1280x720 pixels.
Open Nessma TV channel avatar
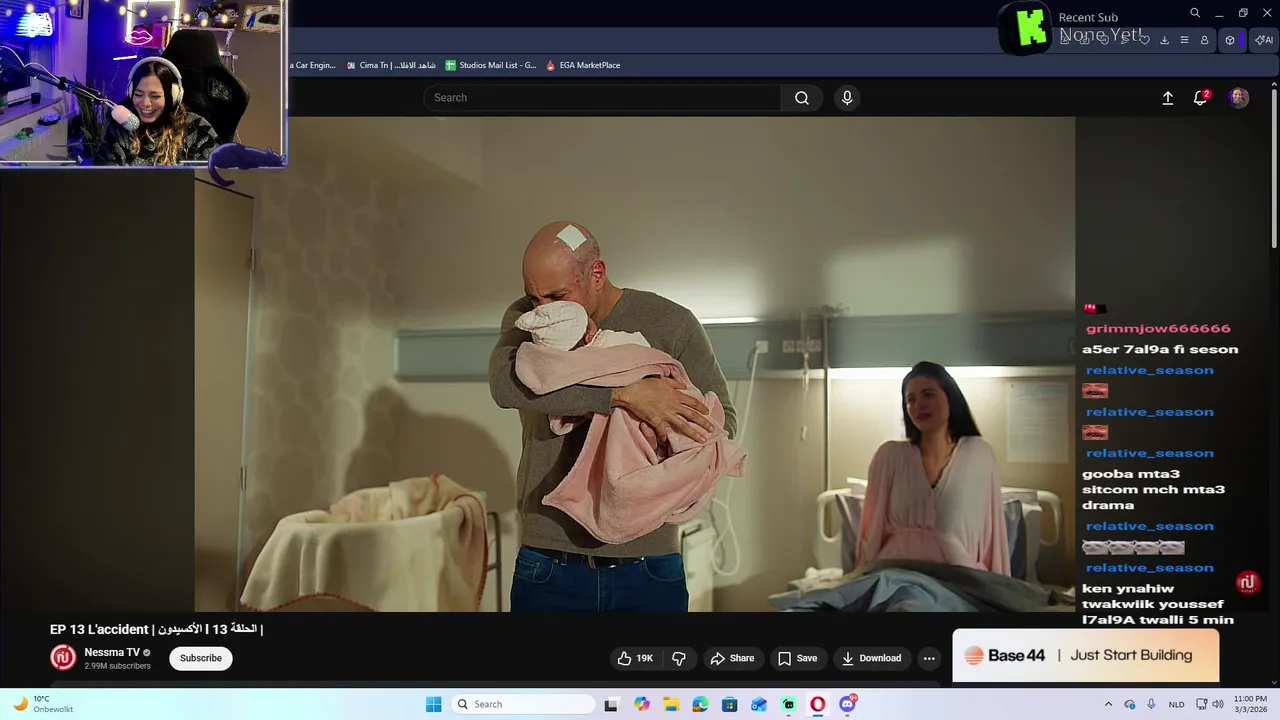point(63,657)
